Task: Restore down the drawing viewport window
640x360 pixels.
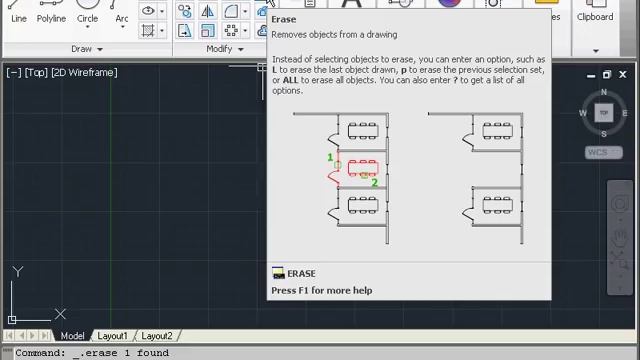Action: pyautogui.click(x=607, y=75)
